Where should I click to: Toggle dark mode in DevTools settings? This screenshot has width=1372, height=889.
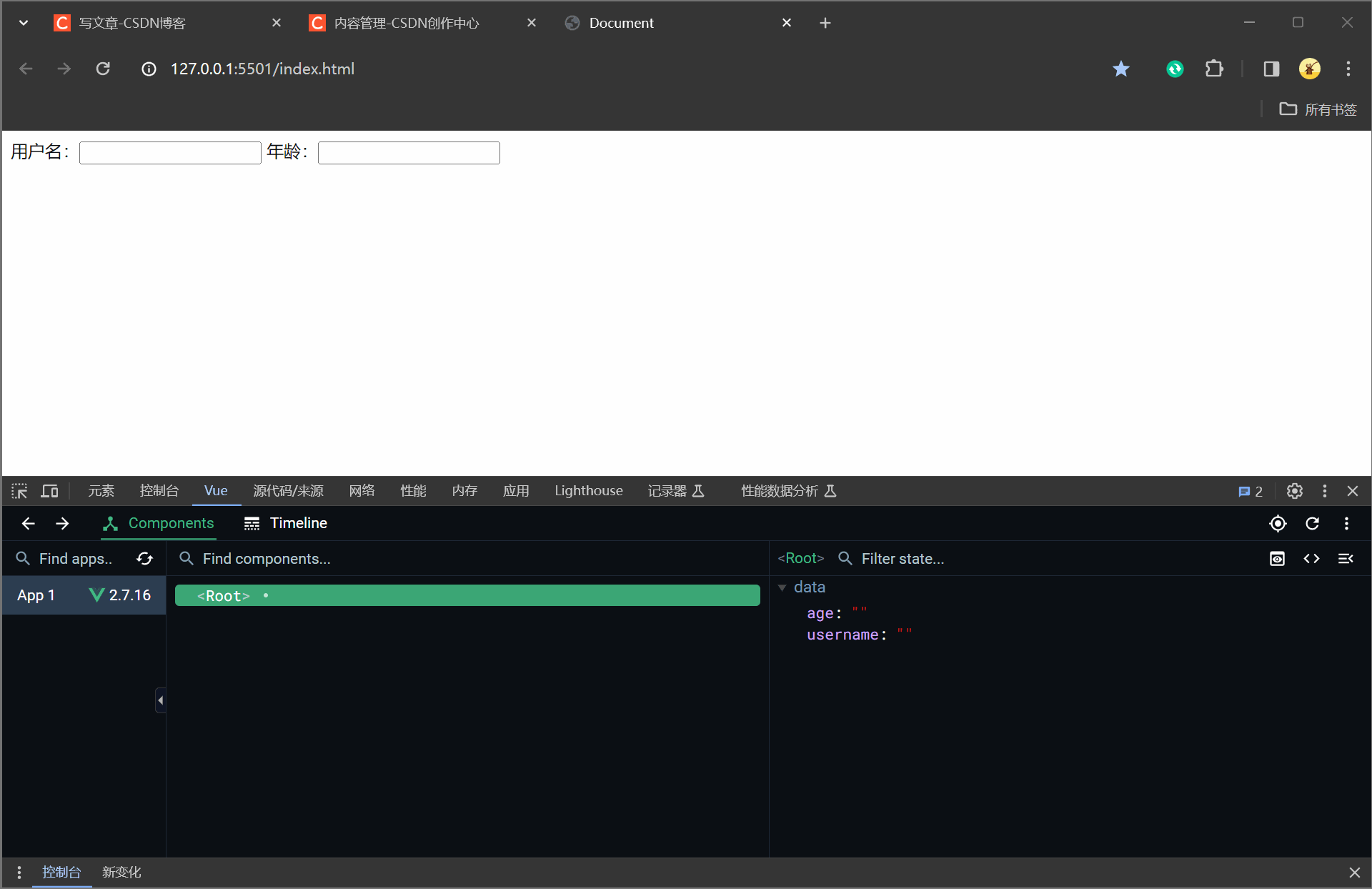(1295, 490)
